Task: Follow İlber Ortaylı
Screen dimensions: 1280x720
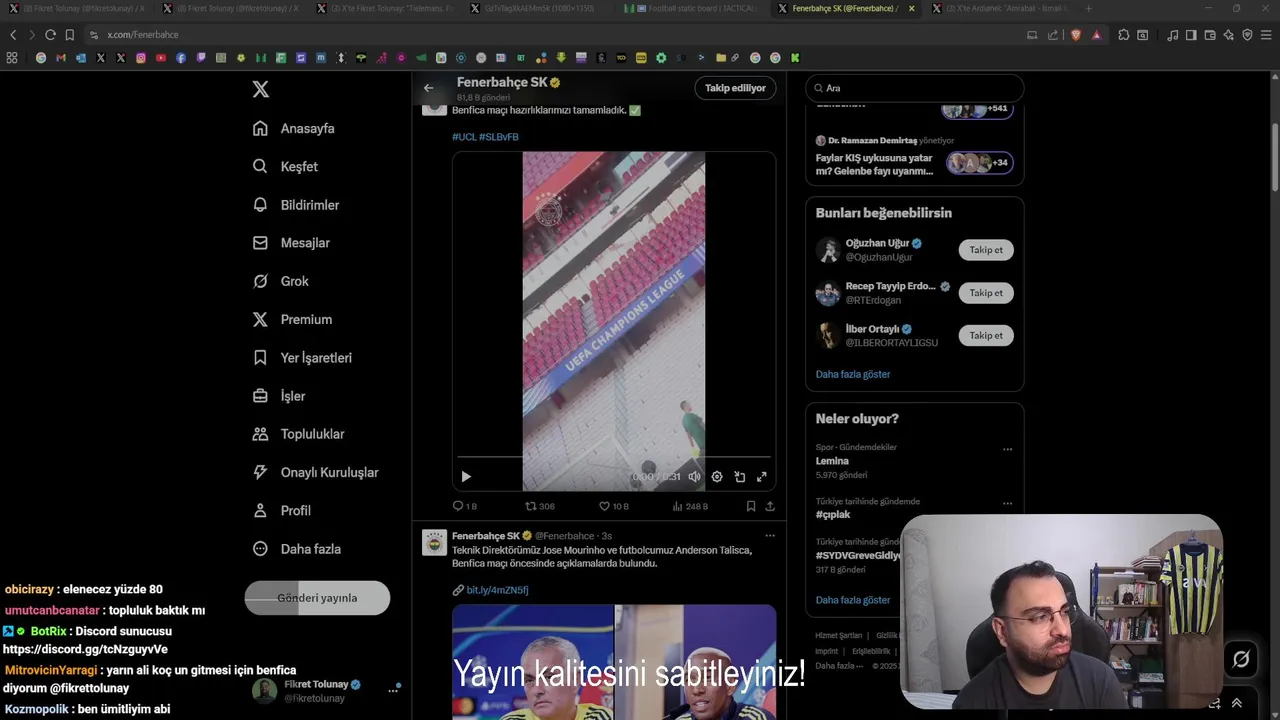Action: tap(986, 335)
